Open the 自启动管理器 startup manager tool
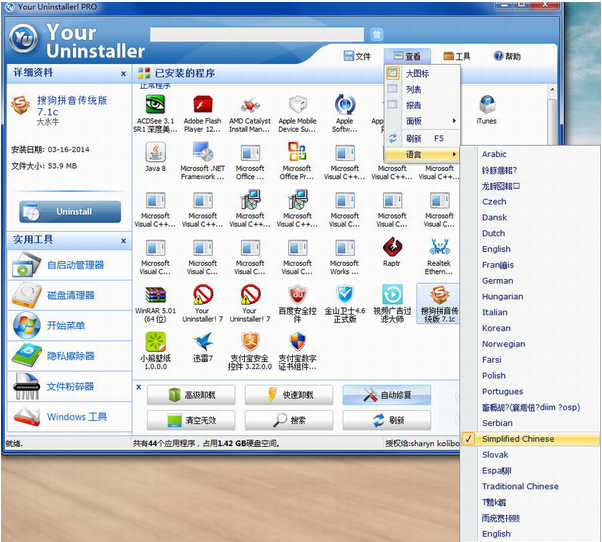Image resolution: width=602 pixels, height=542 pixels. point(69,265)
